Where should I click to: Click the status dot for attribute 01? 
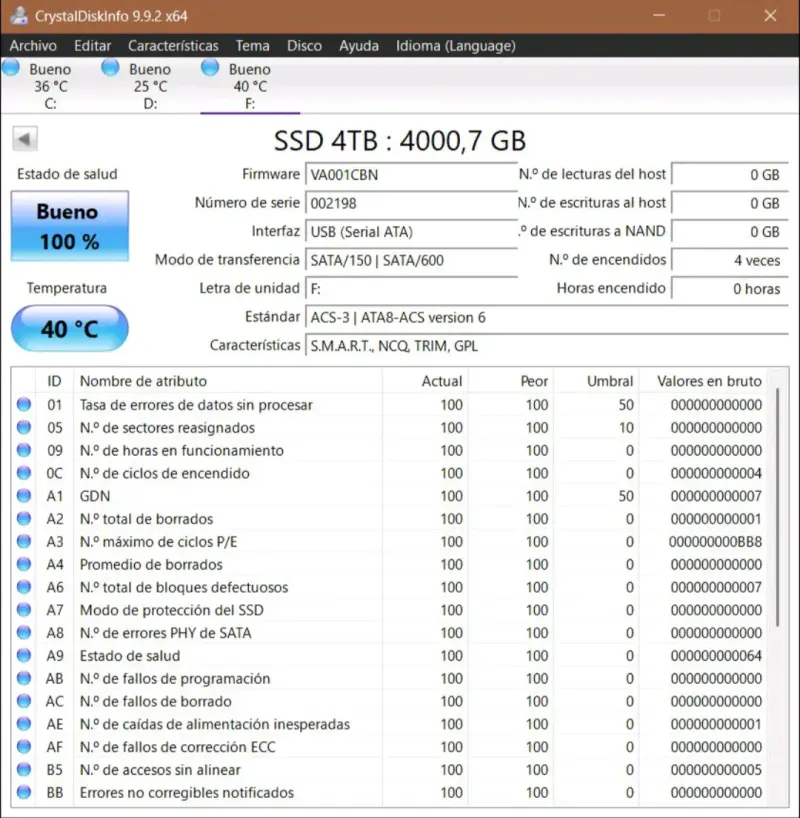[24, 404]
